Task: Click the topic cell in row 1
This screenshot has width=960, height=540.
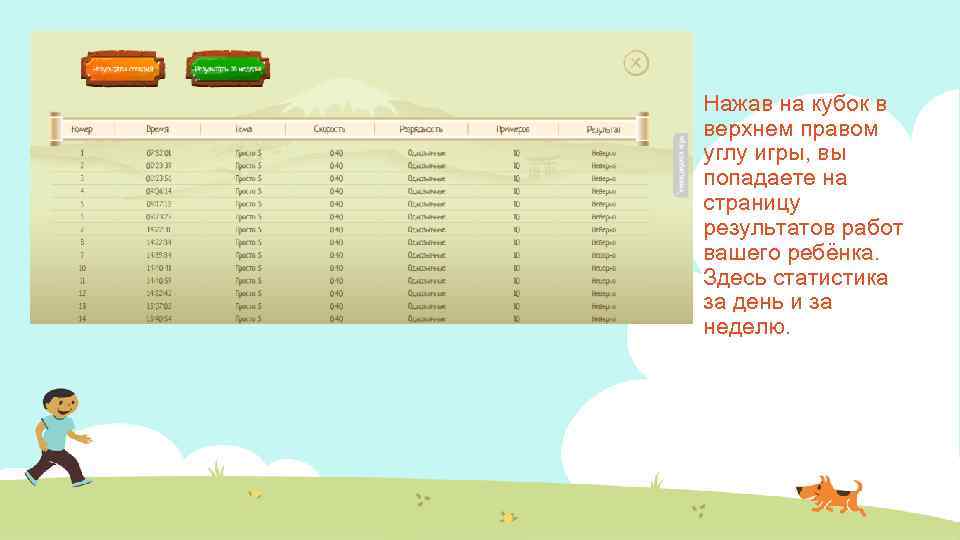Action: click(249, 153)
